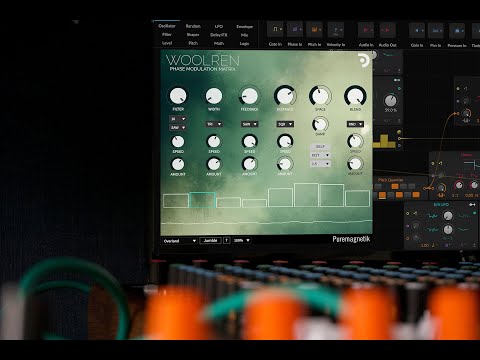This screenshot has width=480, height=360.
Task: Click the Pitch Quantize module title
Action: click(x=390, y=180)
